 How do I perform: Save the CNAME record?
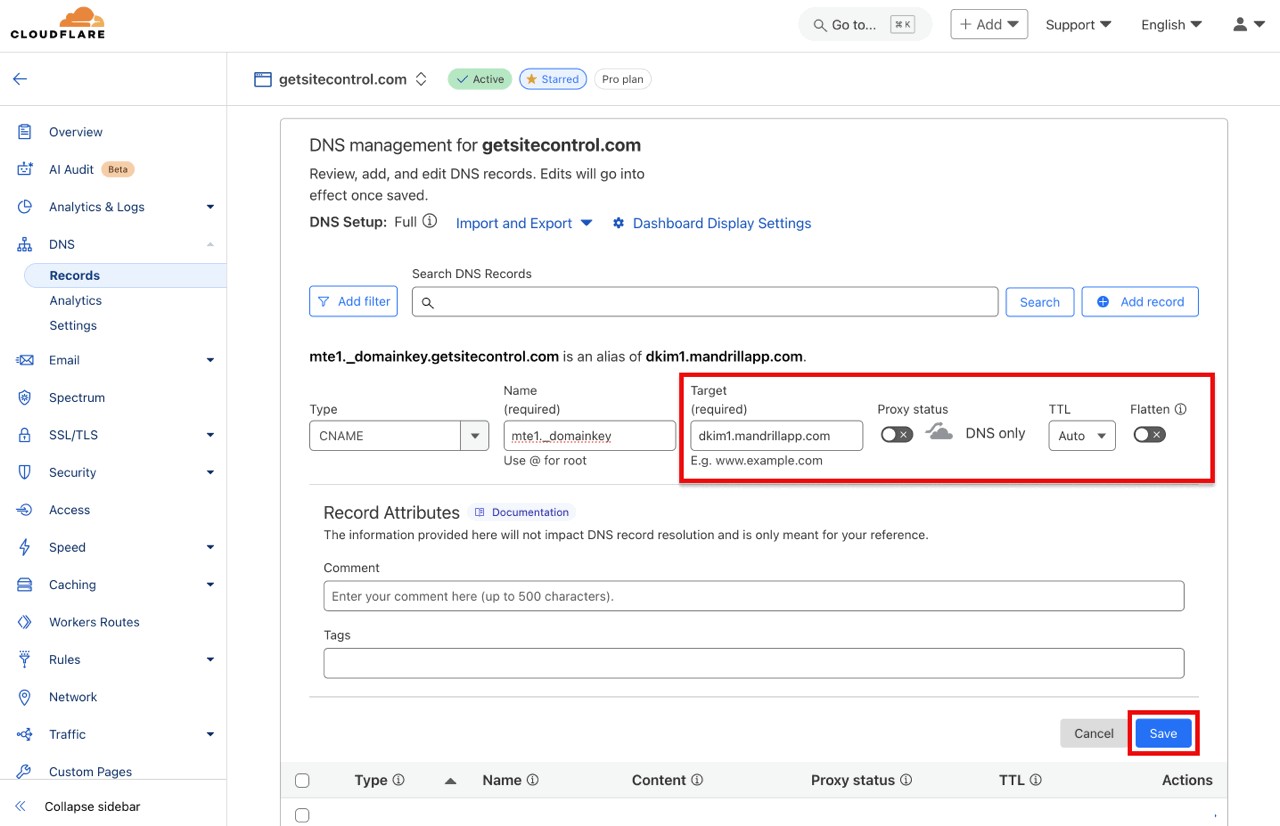coord(1163,733)
